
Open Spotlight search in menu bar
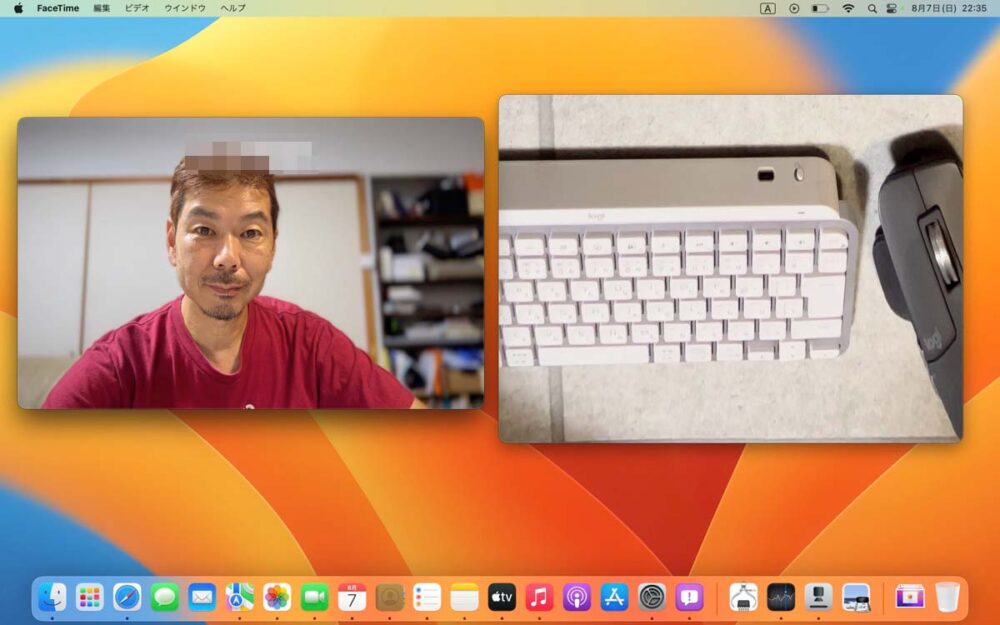pos(871,8)
